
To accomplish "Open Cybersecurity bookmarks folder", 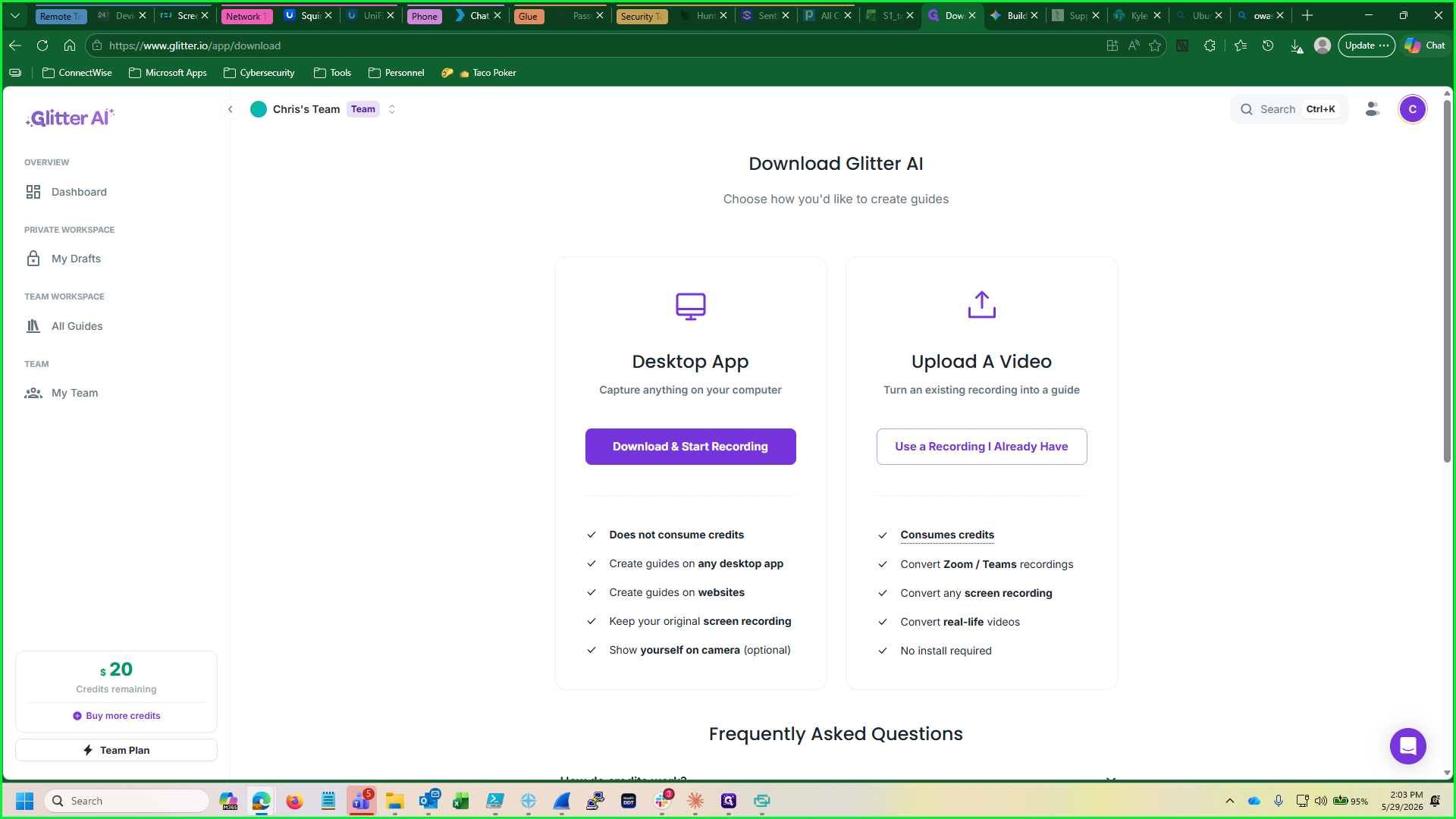I will click(259, 73).
